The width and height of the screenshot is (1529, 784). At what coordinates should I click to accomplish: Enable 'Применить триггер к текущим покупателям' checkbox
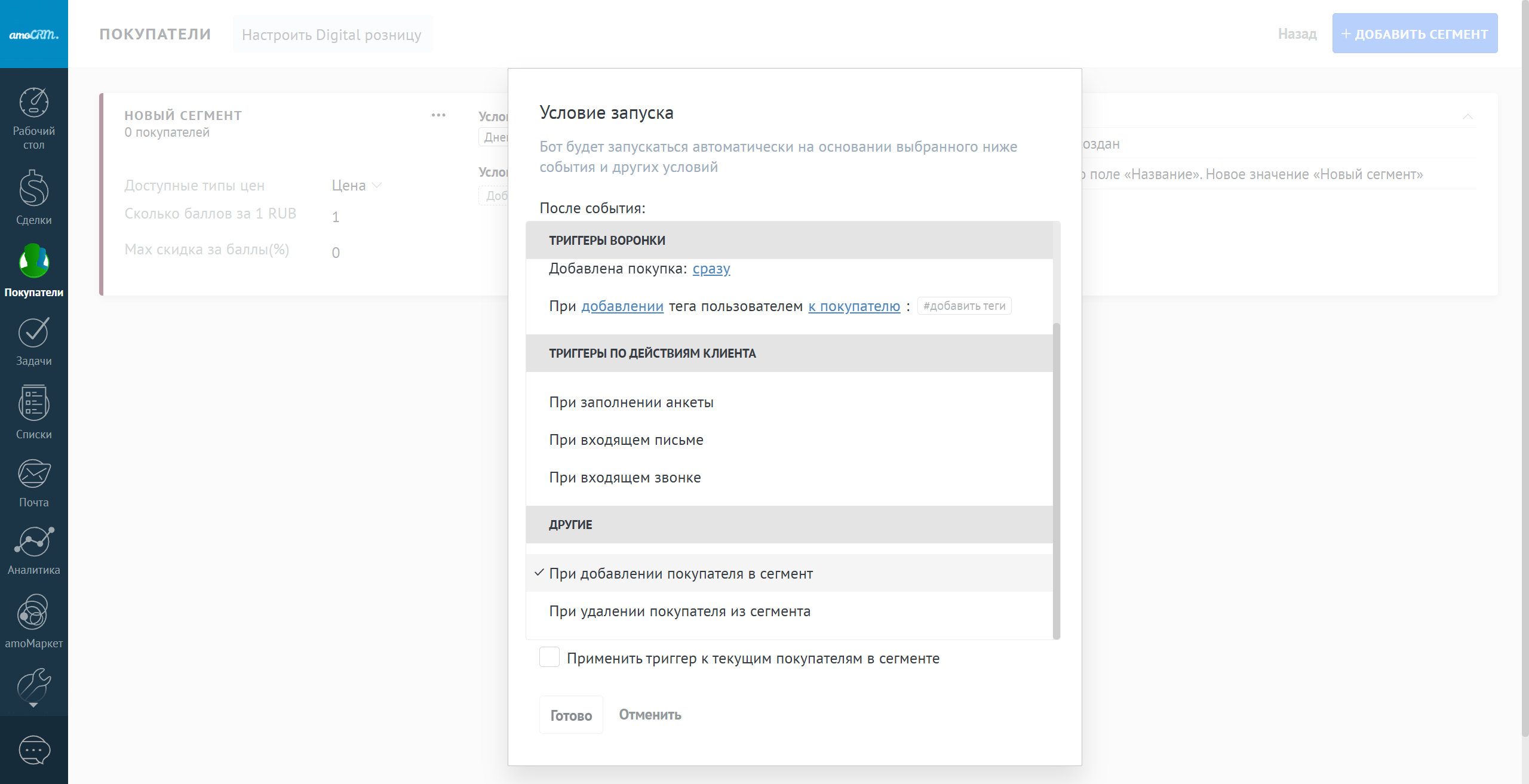tap(549, 657)
